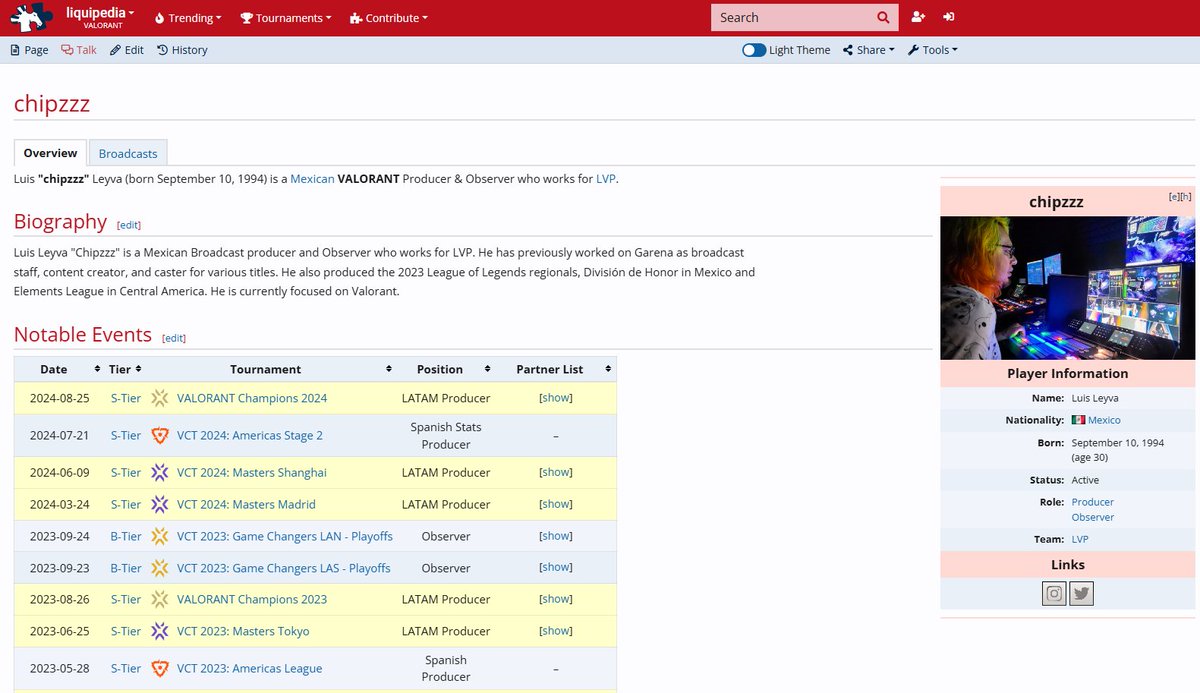This screenshot has height=693, width=1200.
Task: Open the Trending dropdown menu
Action: point(188,18)
